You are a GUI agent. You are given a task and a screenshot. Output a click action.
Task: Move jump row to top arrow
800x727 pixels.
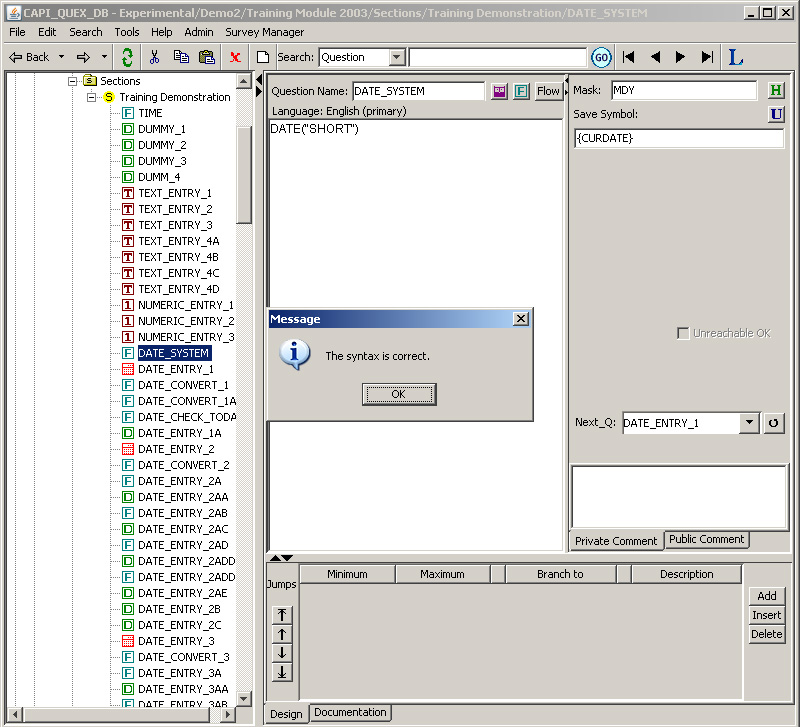click(282, 615)
